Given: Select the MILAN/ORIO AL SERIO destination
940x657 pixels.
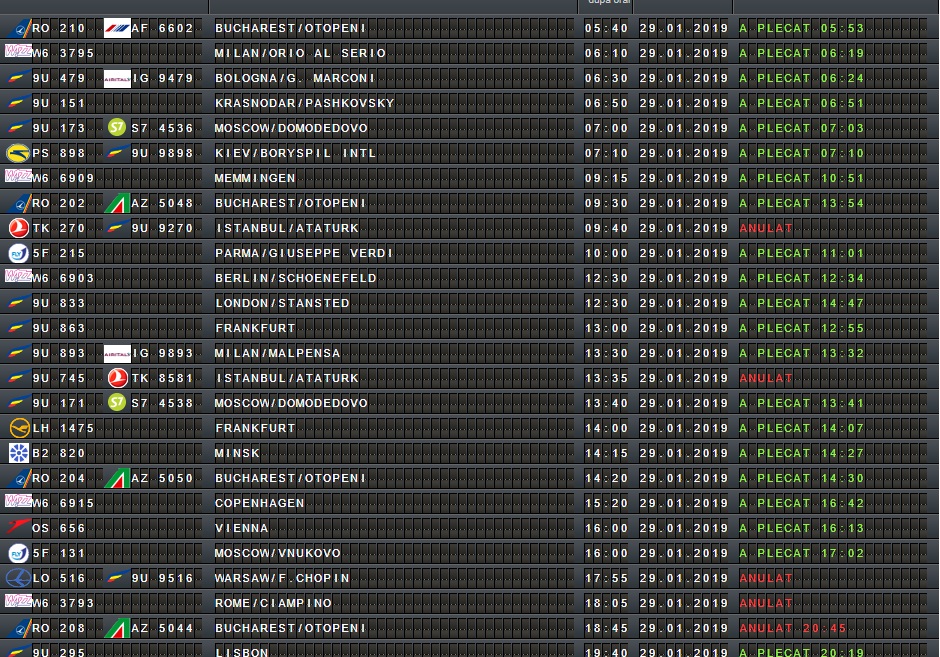Looking at the screenshot, I should [x=300, y=53].
